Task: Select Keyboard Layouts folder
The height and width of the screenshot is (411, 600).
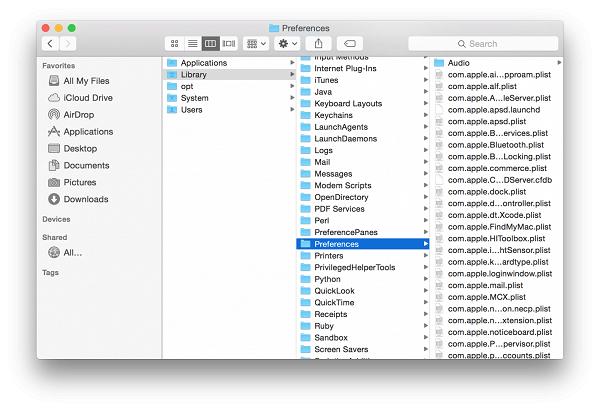Action: pyautogui.click(x=363, y=103)
